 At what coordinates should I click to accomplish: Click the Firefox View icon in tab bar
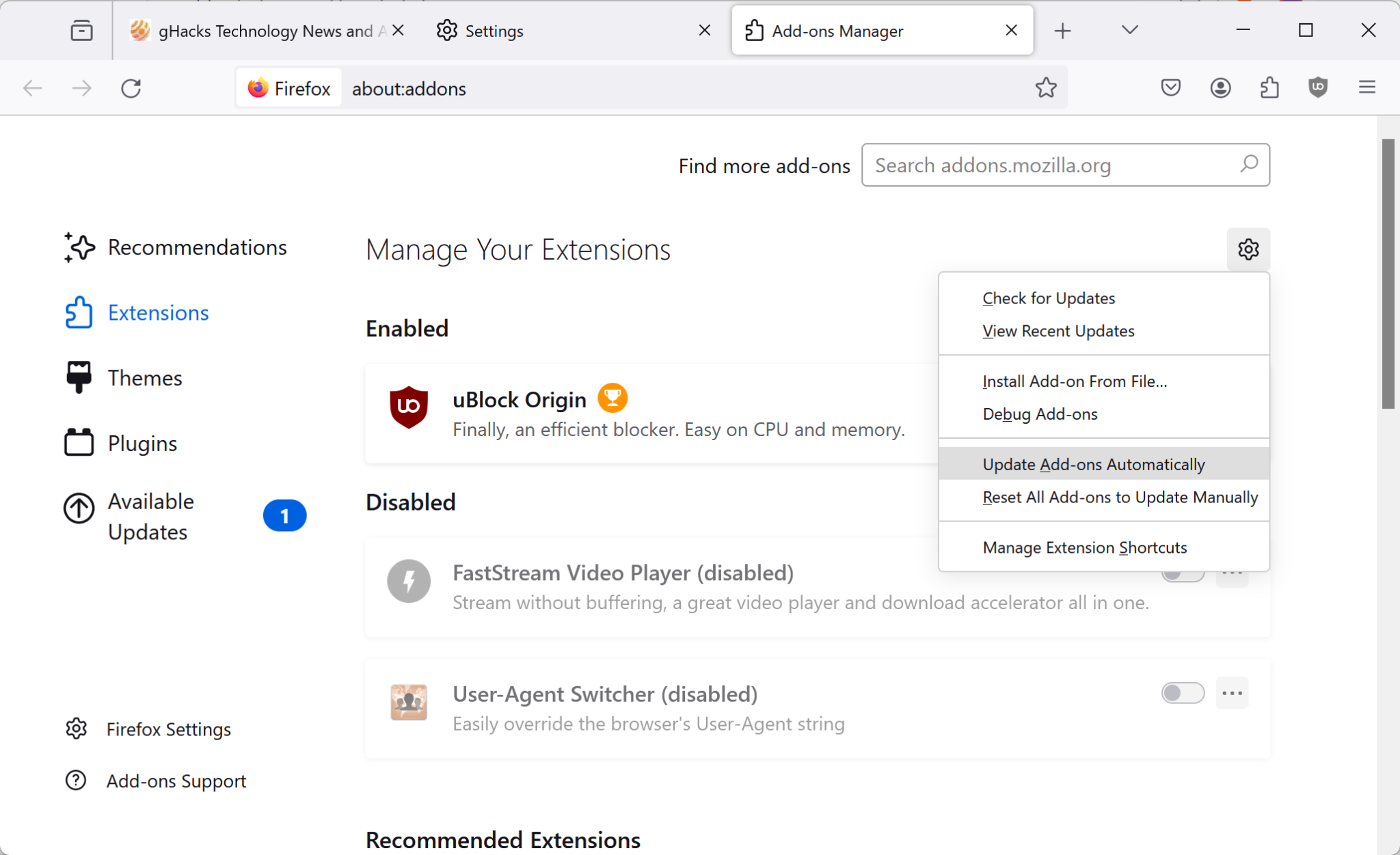click(x=81, y=31)
